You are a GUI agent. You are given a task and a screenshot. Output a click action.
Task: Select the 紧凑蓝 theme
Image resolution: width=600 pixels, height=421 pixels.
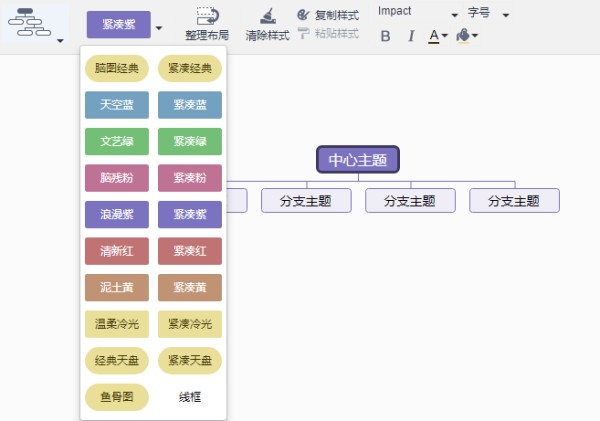190,105
